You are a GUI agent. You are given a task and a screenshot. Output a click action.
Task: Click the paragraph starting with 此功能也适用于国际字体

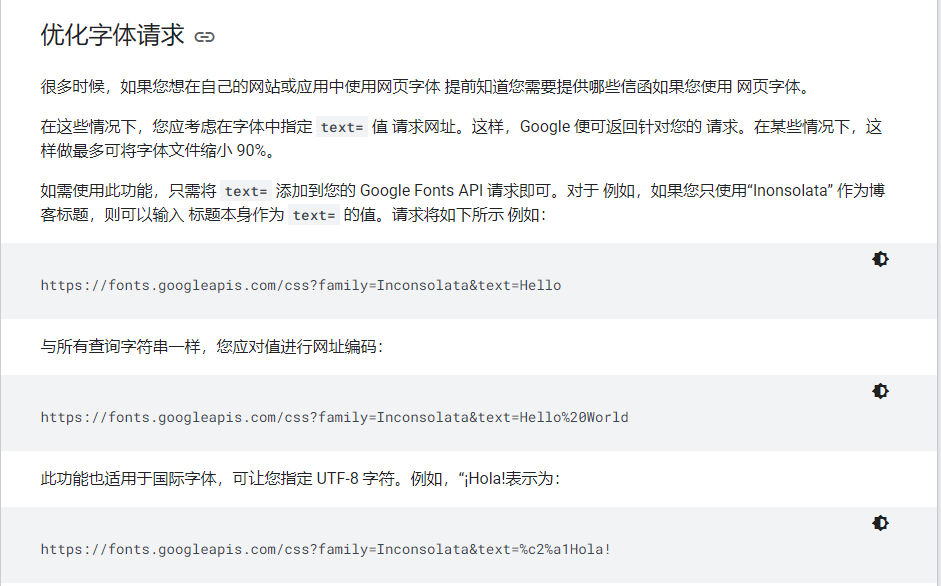click(x=300, y=479)
